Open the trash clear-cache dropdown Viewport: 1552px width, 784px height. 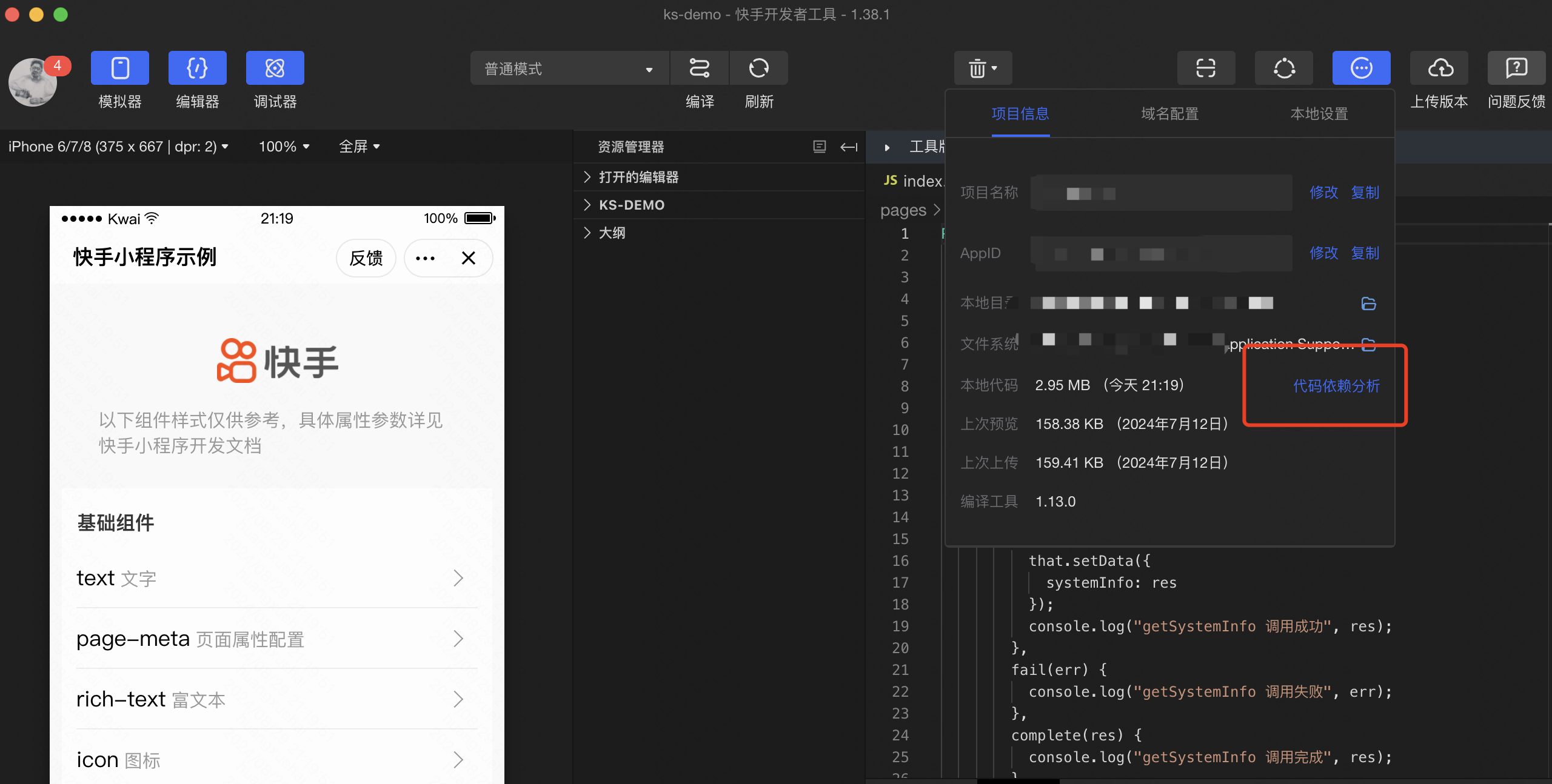click(x=983, y=68)
